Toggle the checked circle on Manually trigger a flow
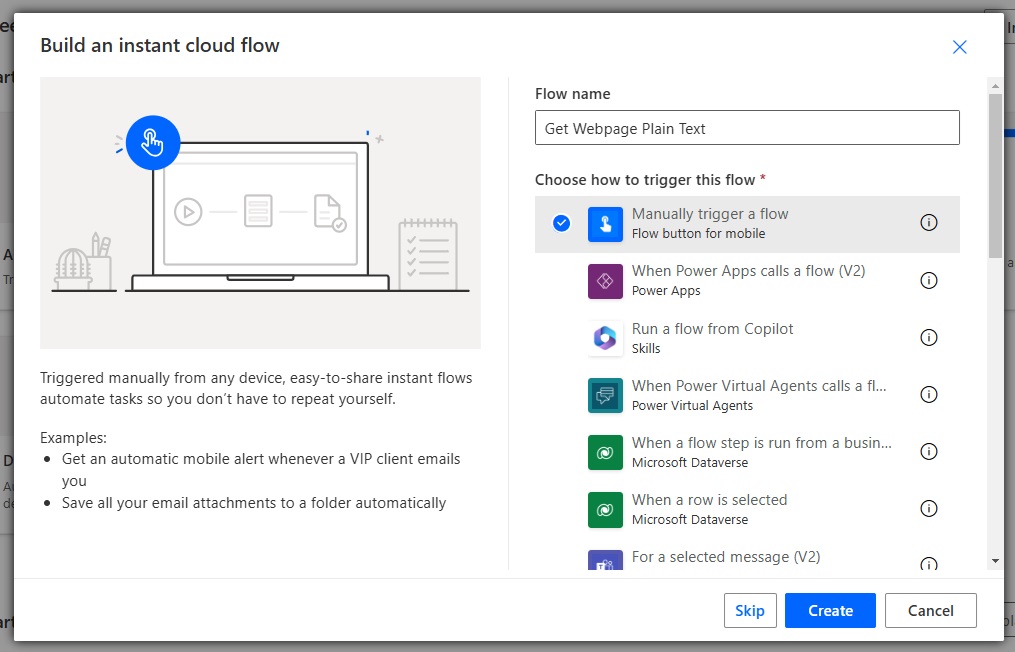 point(561,223)
